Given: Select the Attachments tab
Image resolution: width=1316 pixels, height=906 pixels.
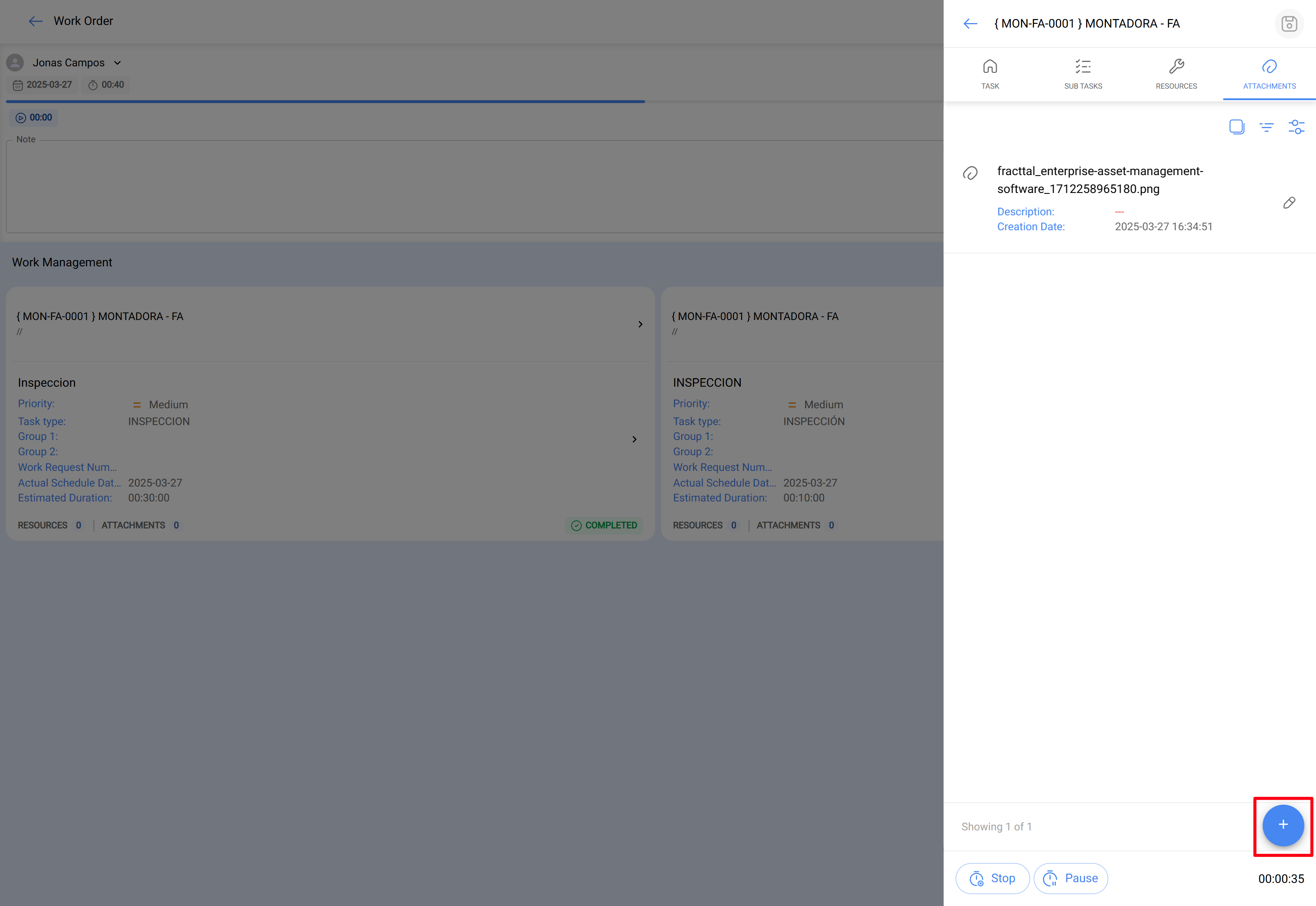Looking at the screenshot, I should click(1269, 75).
